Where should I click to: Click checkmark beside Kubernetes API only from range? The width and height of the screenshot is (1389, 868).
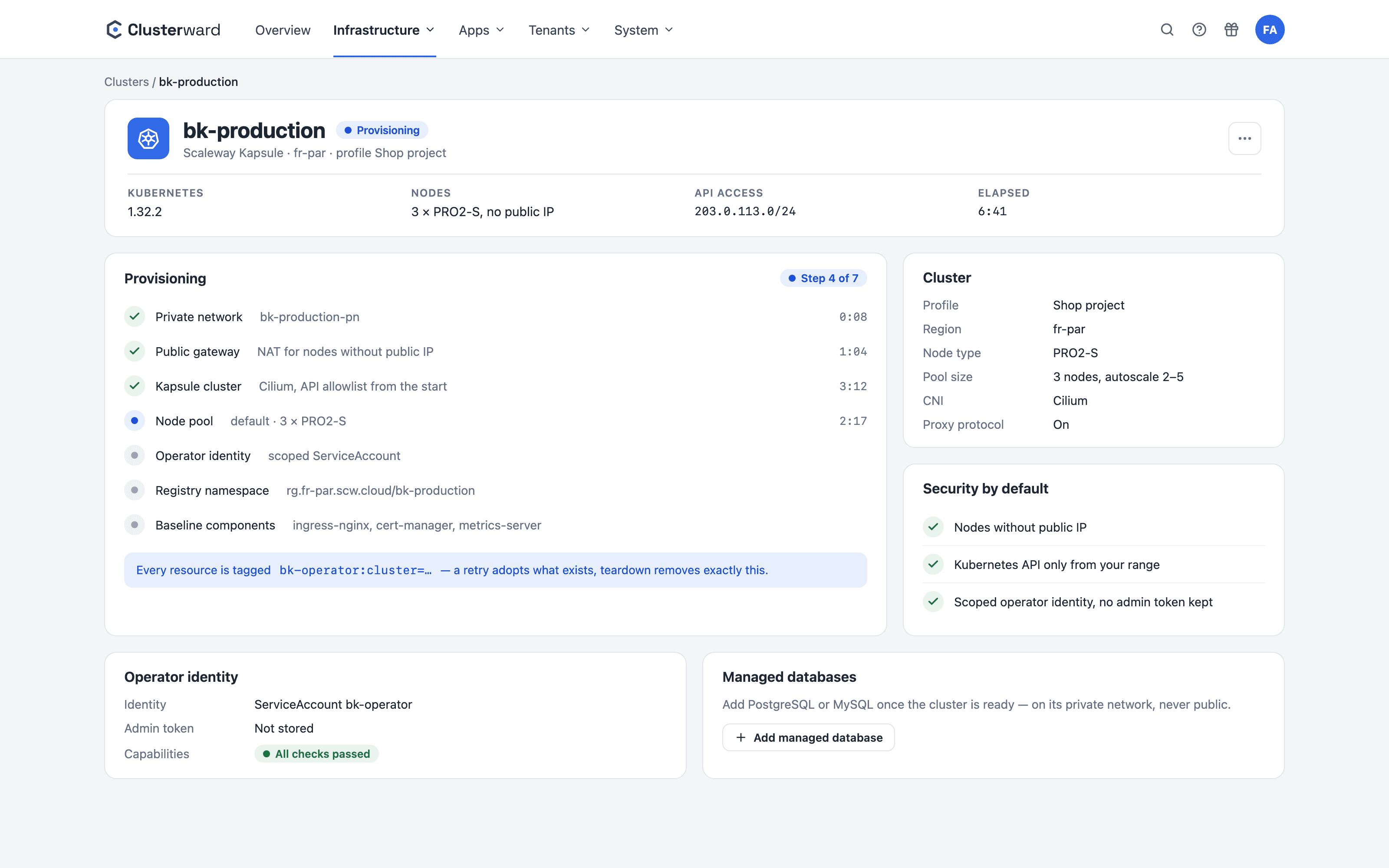point(933,564)
